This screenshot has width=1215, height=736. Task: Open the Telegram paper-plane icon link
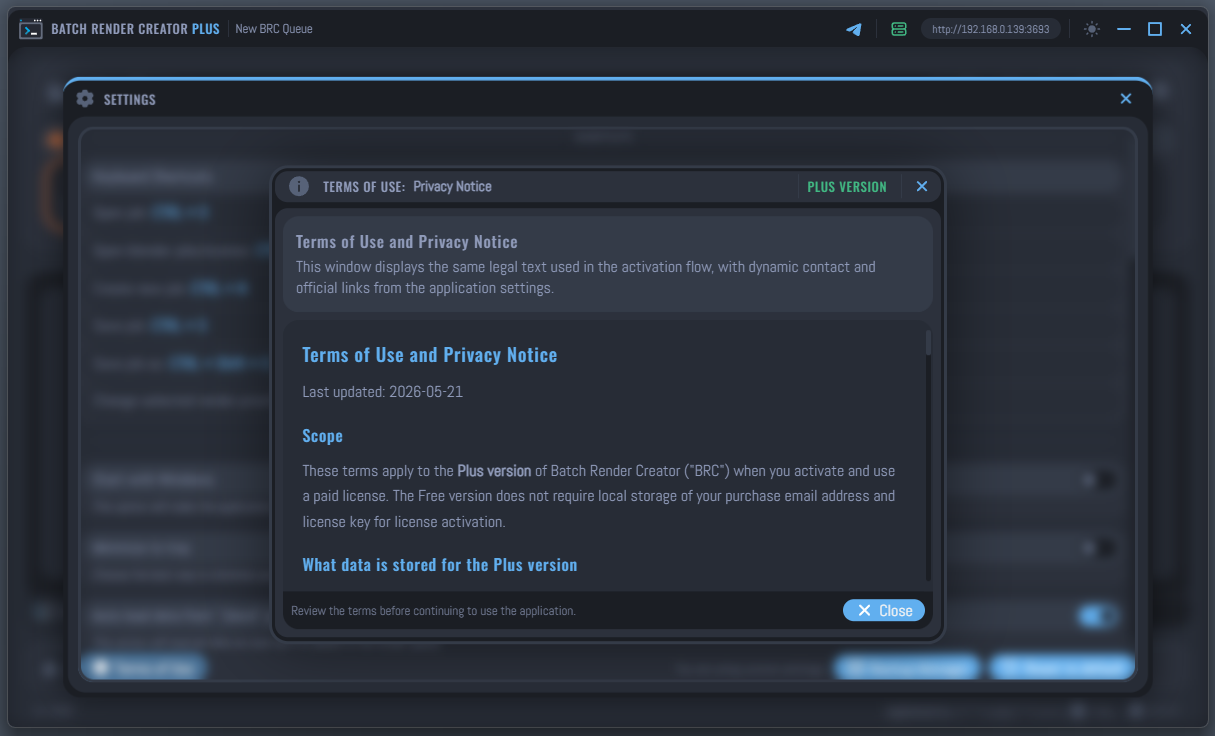coord(854,29)
